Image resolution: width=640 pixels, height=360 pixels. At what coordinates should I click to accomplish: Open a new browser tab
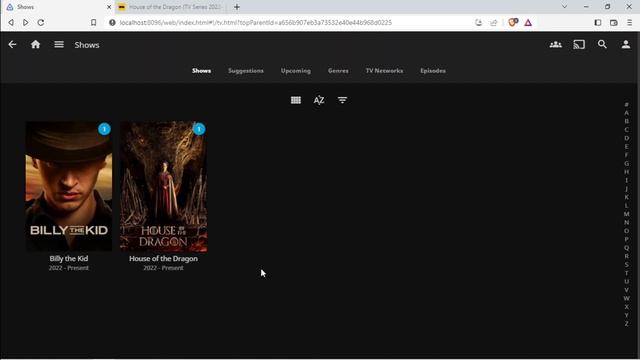(x=237, y=7)
